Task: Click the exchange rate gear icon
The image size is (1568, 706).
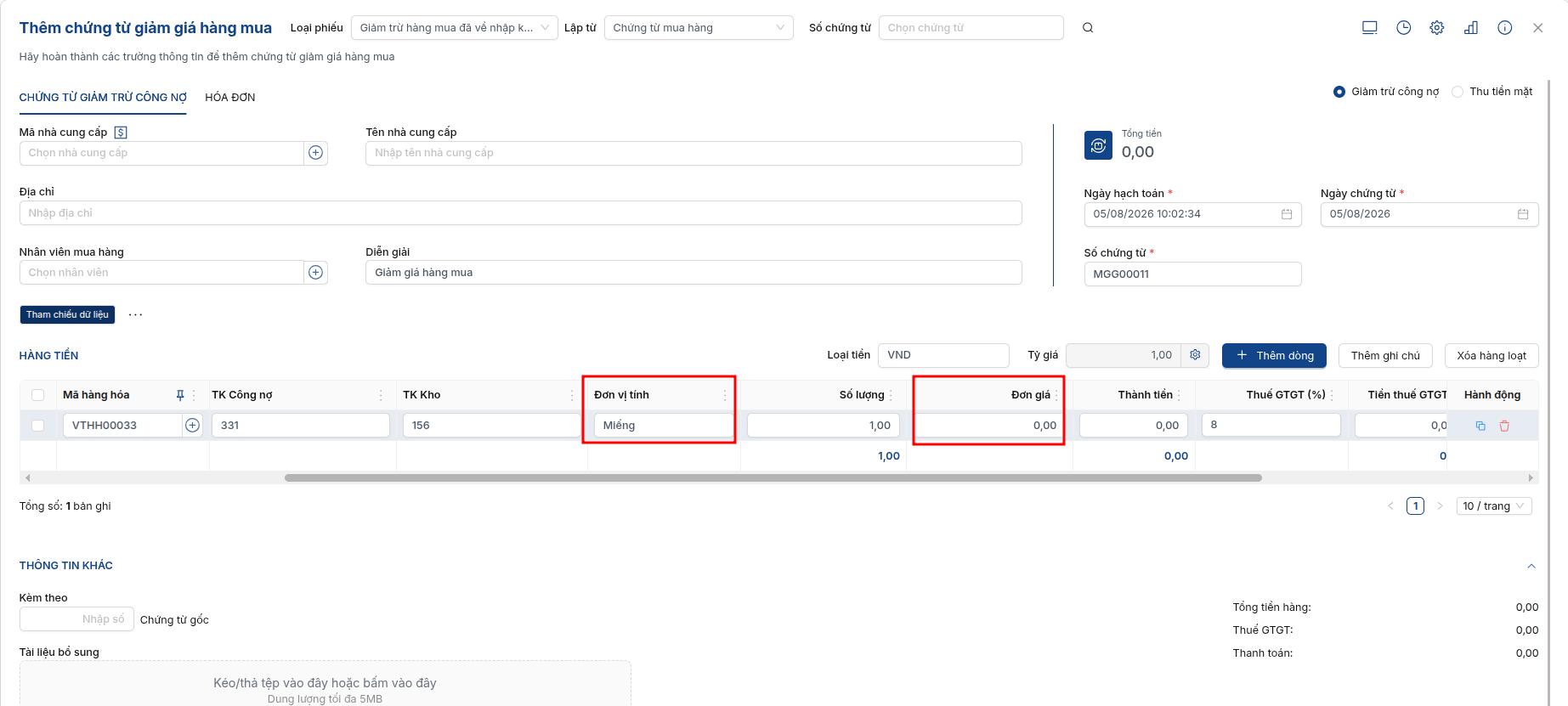Action: point(1195,355)
